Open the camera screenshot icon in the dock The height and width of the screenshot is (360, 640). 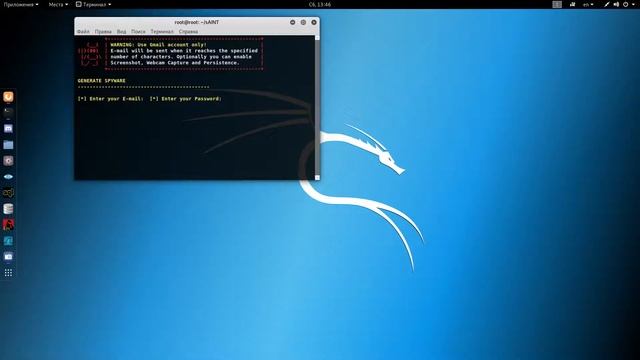(x=8, y=256)
